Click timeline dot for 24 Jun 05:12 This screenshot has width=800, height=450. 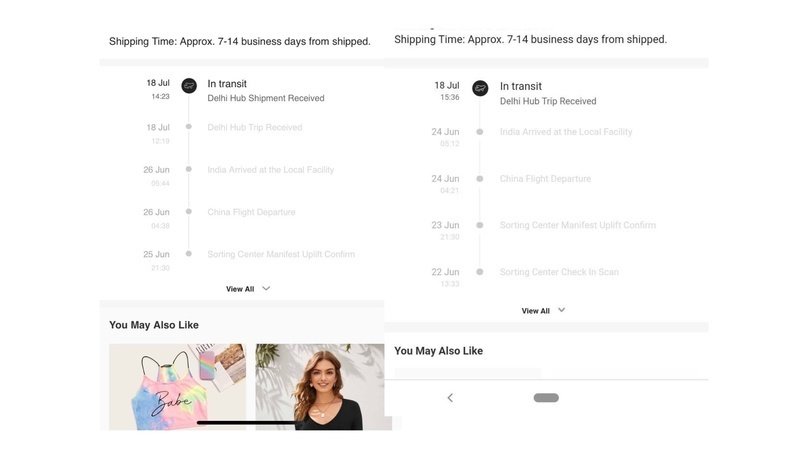pos(480,132)
